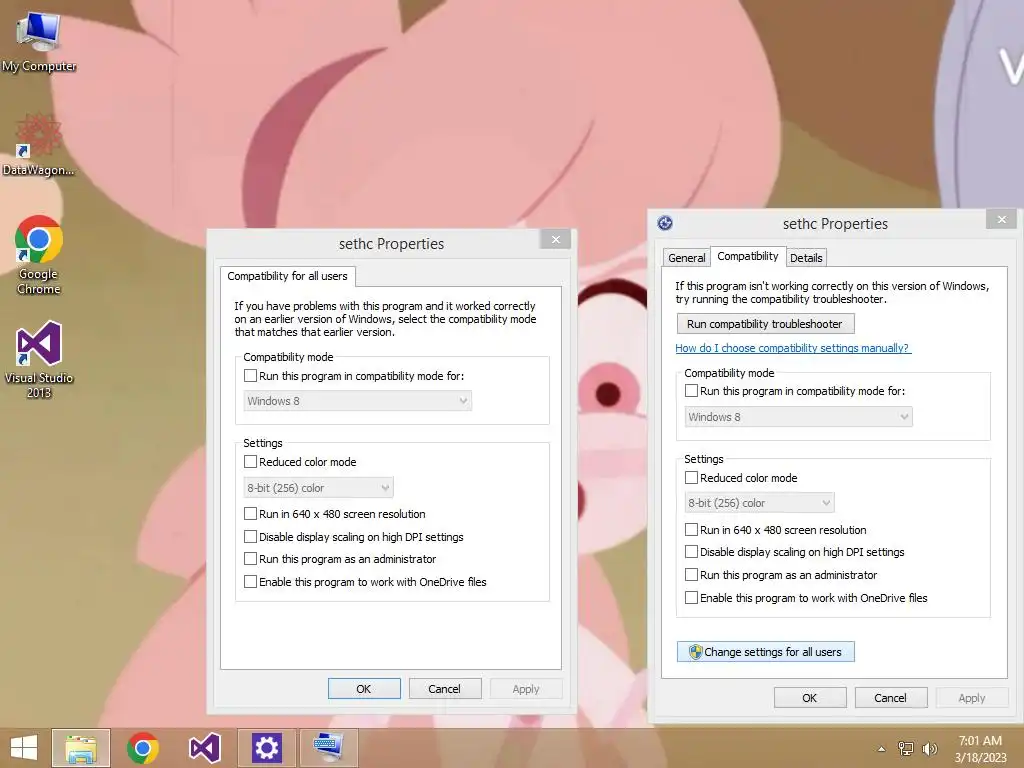Select Compatibility for all users tab
This screenshot has width=1024, height=768.
point(287,276)
